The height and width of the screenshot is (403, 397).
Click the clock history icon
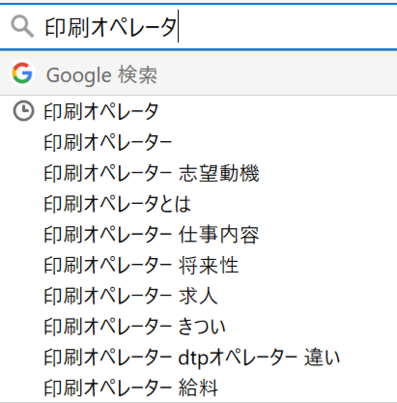click(x=23, y=111)
